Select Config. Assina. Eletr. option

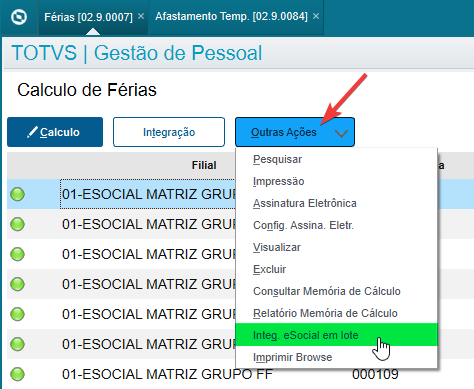[x=303, y=225]
